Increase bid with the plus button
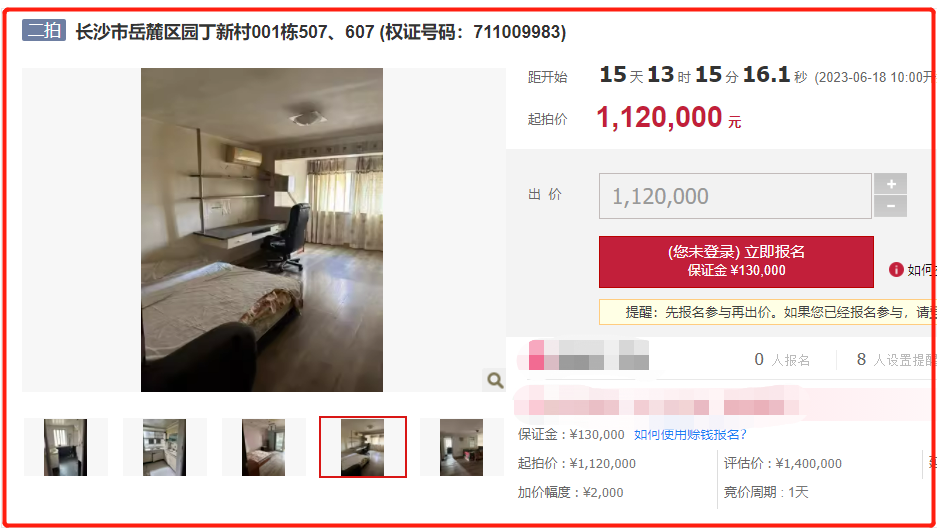Image resolution: width=937 pixels, height=529 pixels. [890, 184]
